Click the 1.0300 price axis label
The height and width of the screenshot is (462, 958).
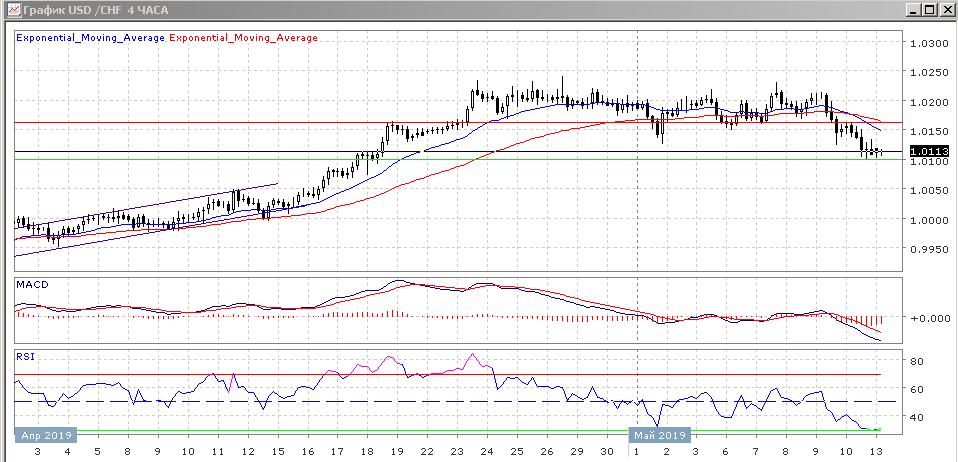pyautogui.click(x=927, y=43)
